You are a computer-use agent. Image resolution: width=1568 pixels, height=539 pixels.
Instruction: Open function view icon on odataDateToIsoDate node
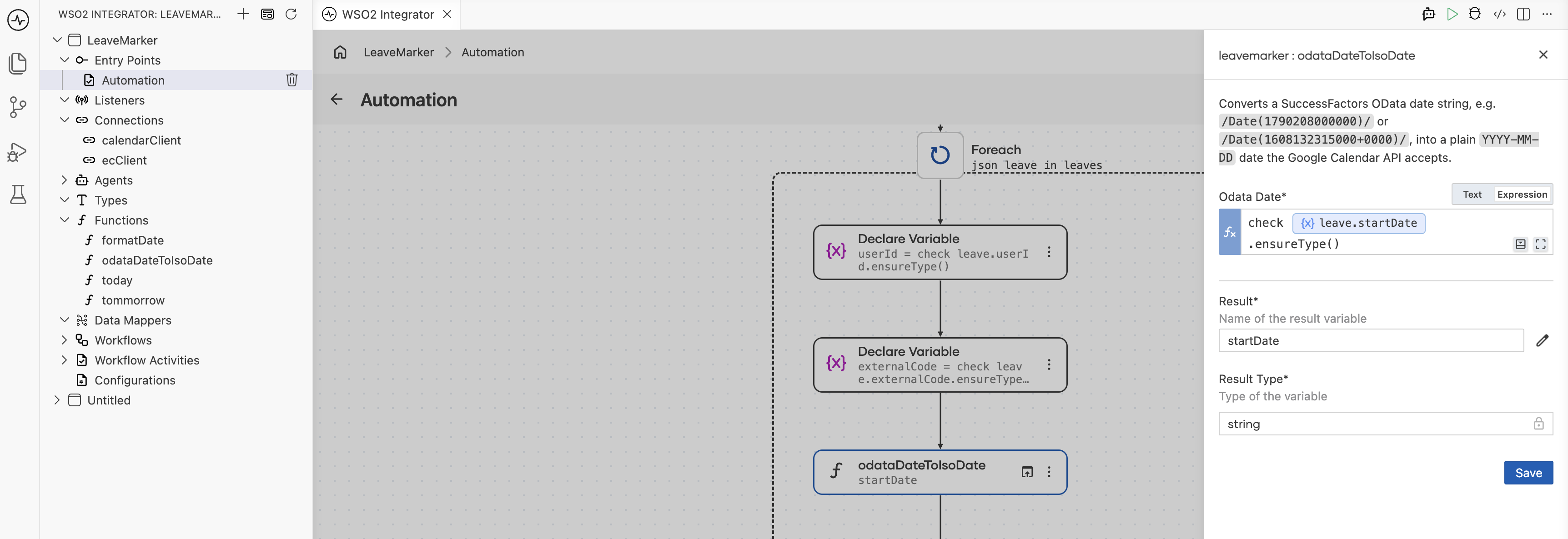tap(1027, 472)
